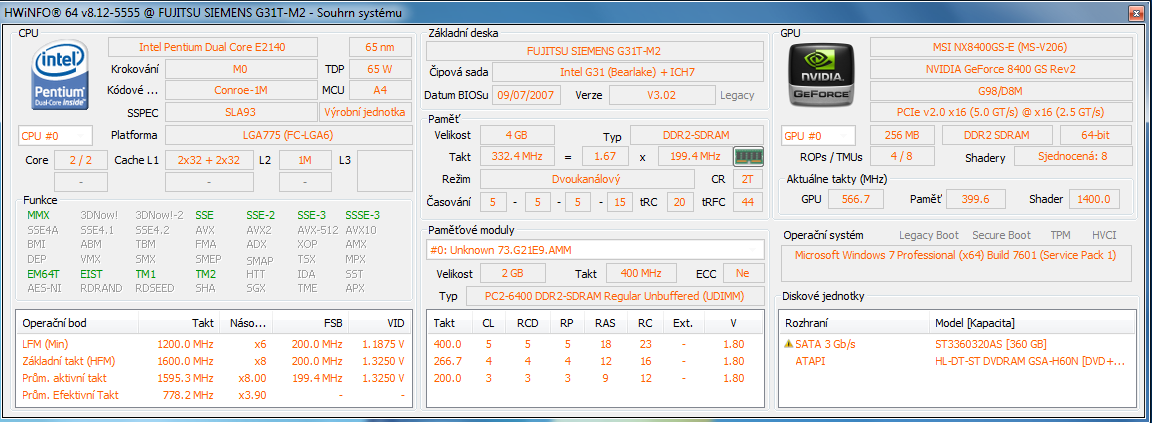Select the Prům. aktivní takt row
Image resolution: width=1152 pixels, height=424 pixels.
tap(214, 378)
